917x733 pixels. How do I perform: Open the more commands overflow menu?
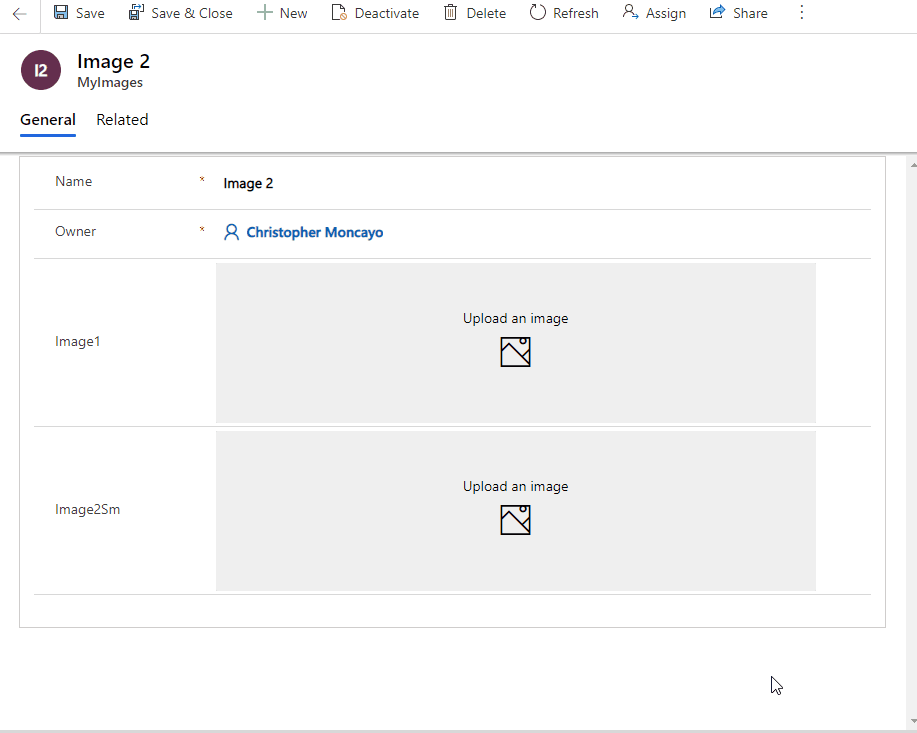click(x=801, y=13)
